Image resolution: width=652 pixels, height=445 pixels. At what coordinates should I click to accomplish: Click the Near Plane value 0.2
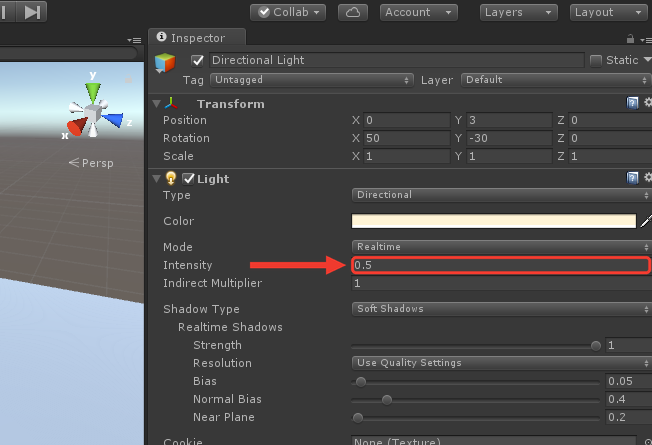628,417
